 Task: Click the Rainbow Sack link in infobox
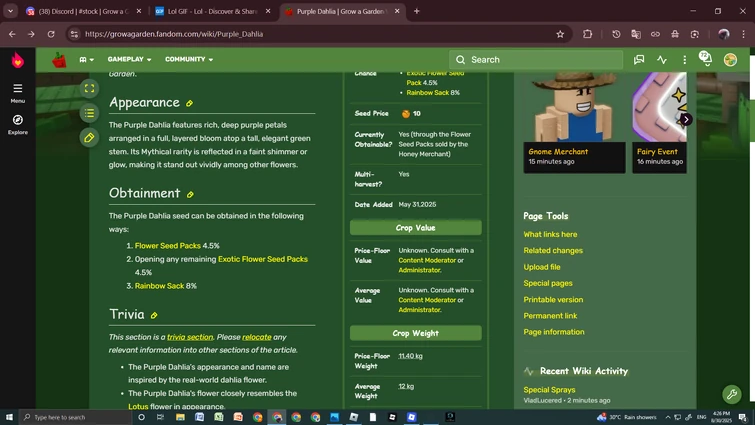tap(428, 93)
